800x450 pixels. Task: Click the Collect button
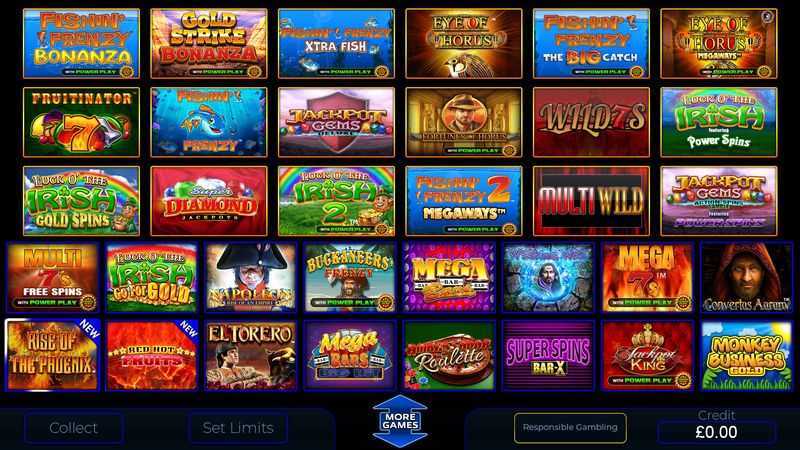coord(73,428)
